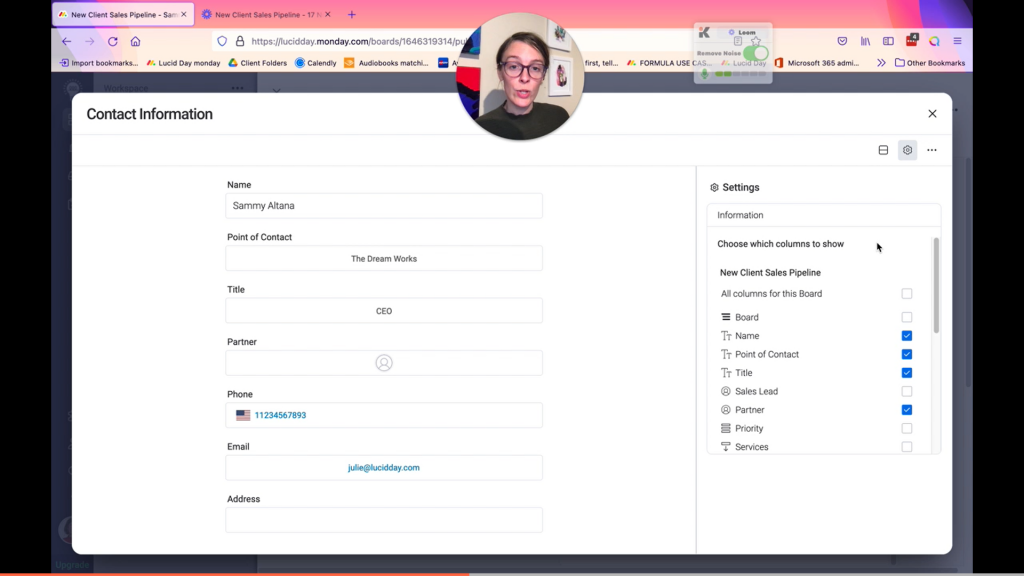Screen dimensions: 1024x576
Task: Open the three-dots more options menu
Action: tap(932, 150)
